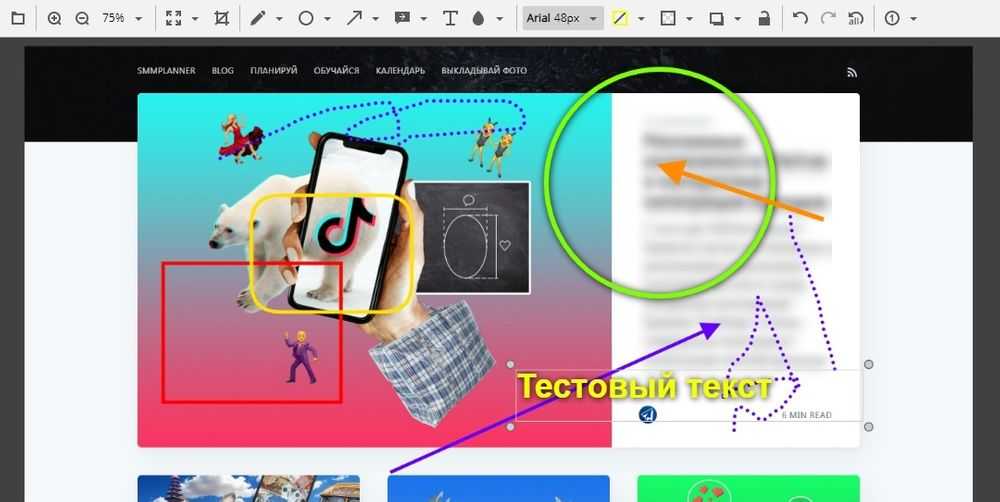Image resolution: width=1000 pixels, height=502 pixels.
Task: Click the zoom in magnifier icon
Action: [x=54, y=18]
